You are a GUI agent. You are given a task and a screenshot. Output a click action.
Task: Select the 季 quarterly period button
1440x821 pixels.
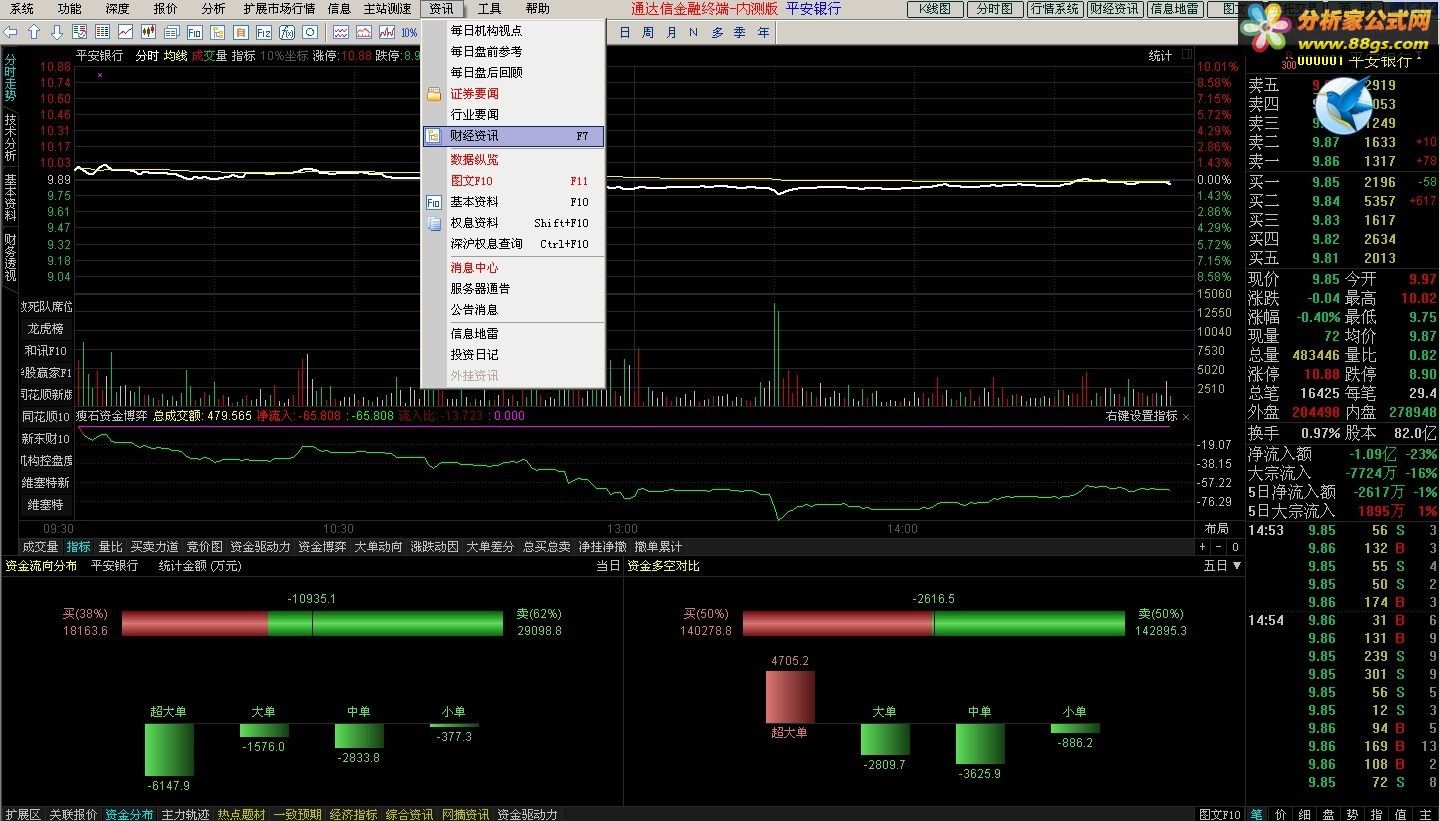(739, 32)
